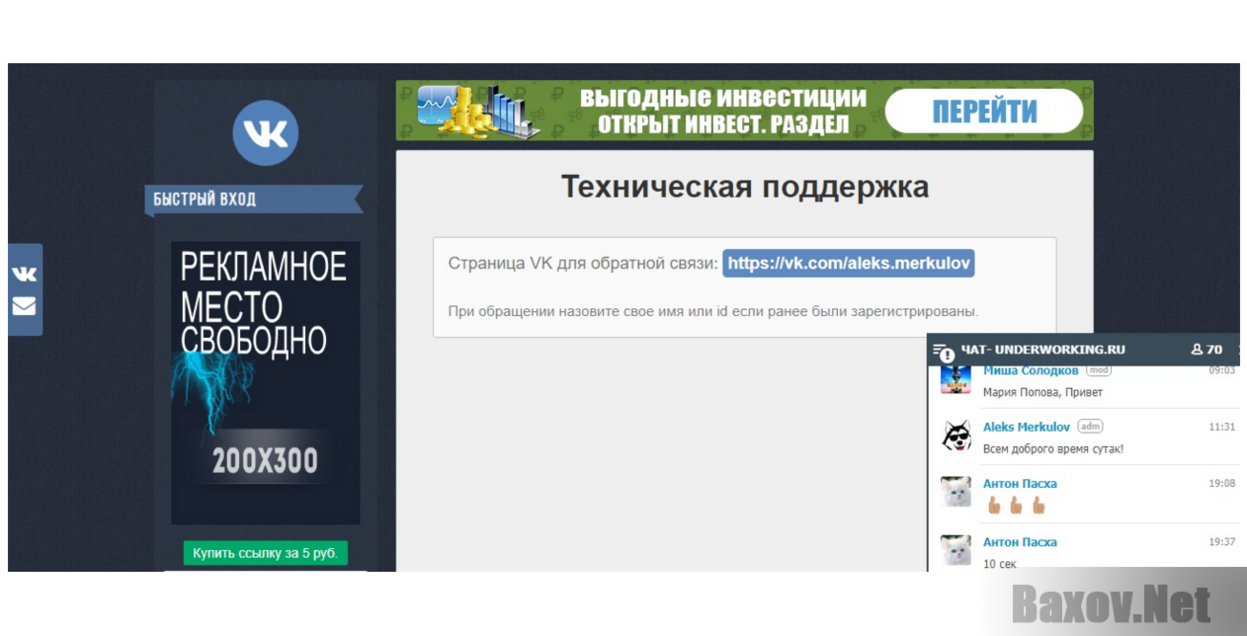Open Миша Солодков username in chat
The height and width of the screenshot is (636, 1247).
1030,371
